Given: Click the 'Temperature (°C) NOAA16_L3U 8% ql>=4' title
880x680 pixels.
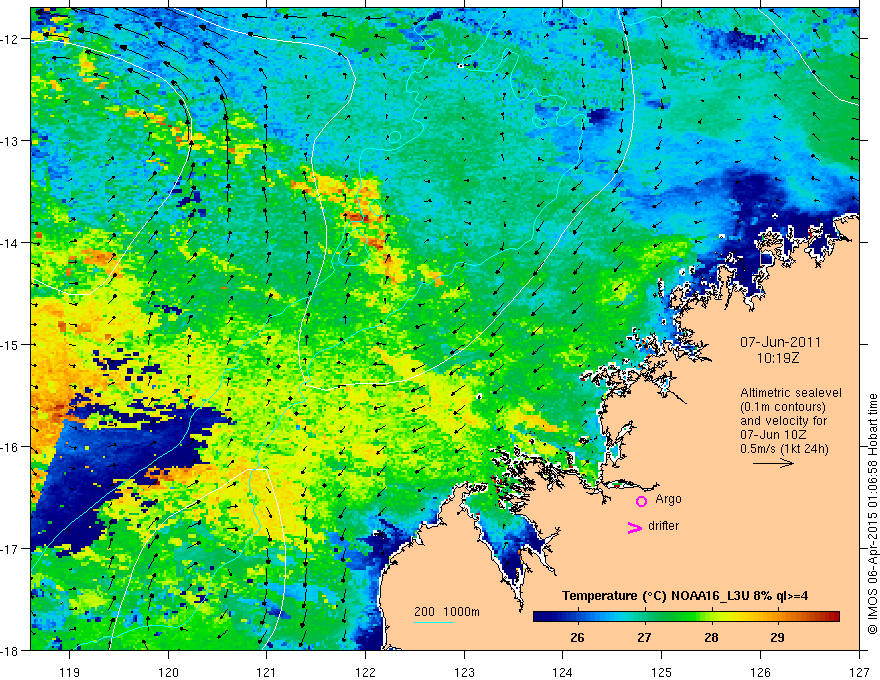Looking at the screenshot, I should click(685, 596).
